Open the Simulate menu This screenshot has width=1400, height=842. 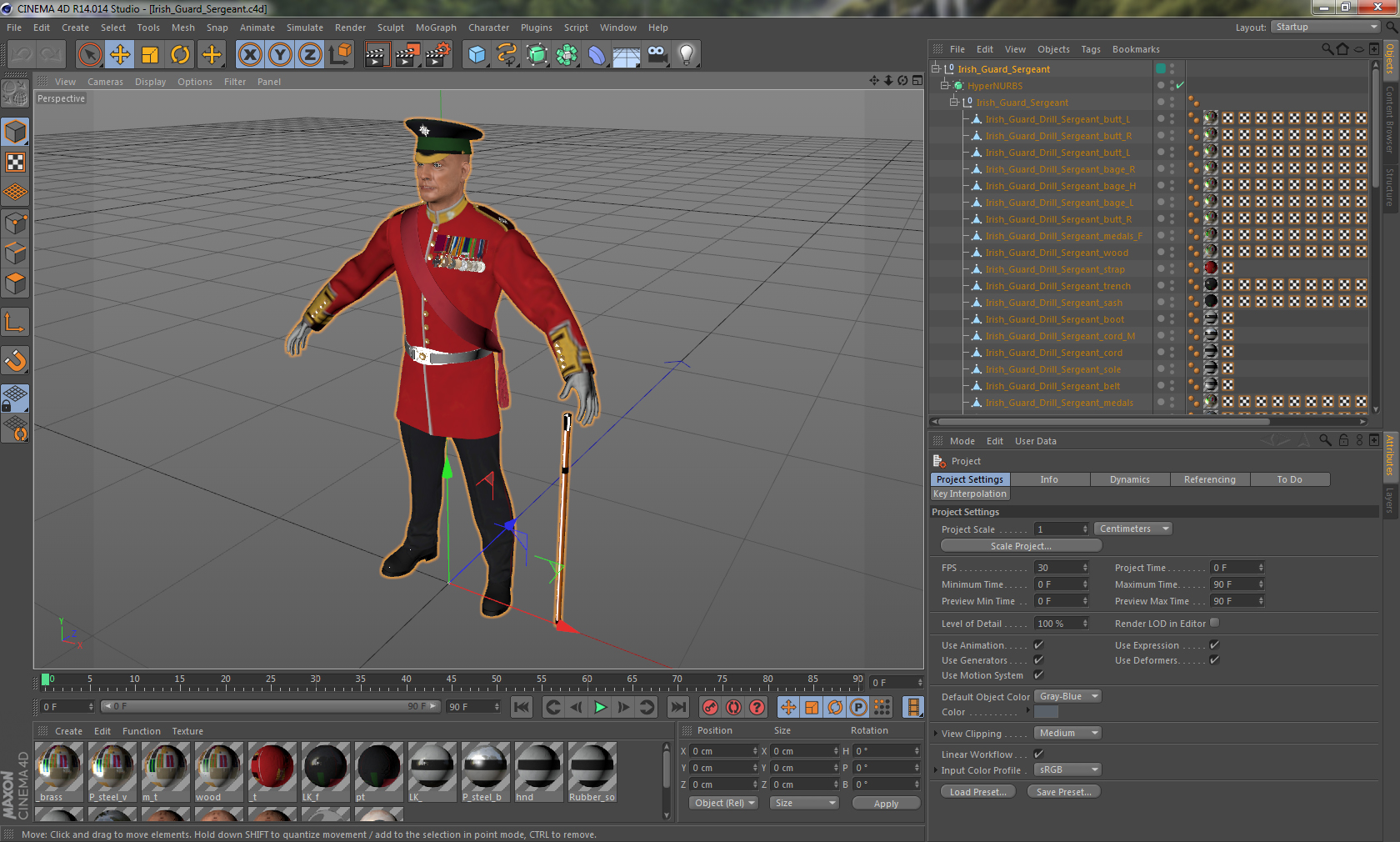pos(305,28)
